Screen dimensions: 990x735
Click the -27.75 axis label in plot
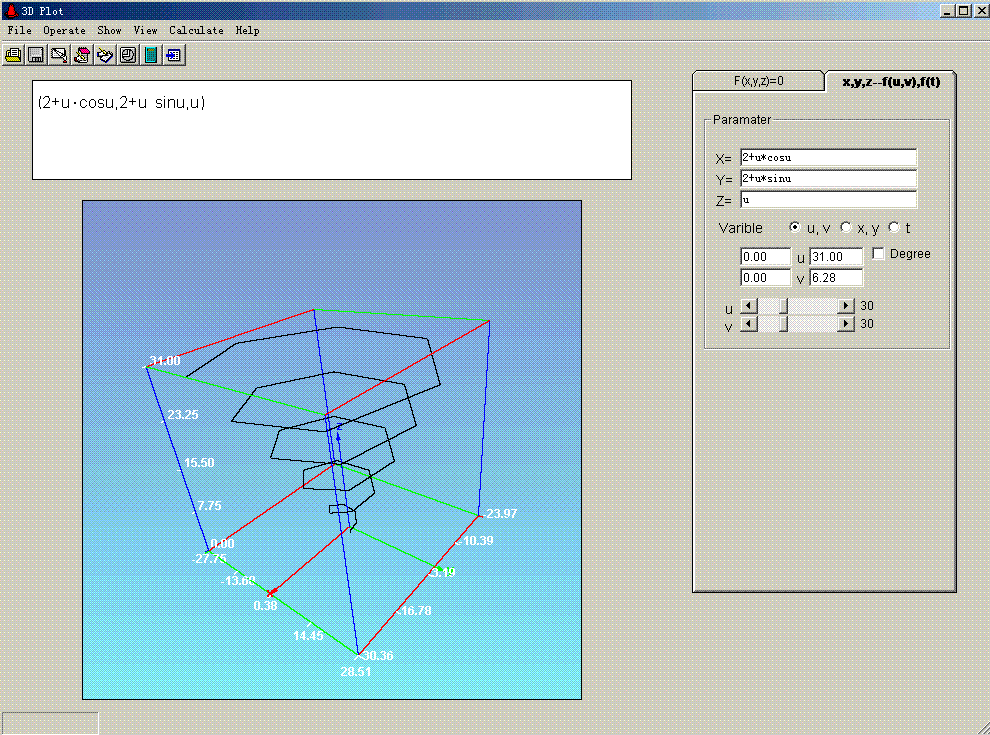click(209, 559)
